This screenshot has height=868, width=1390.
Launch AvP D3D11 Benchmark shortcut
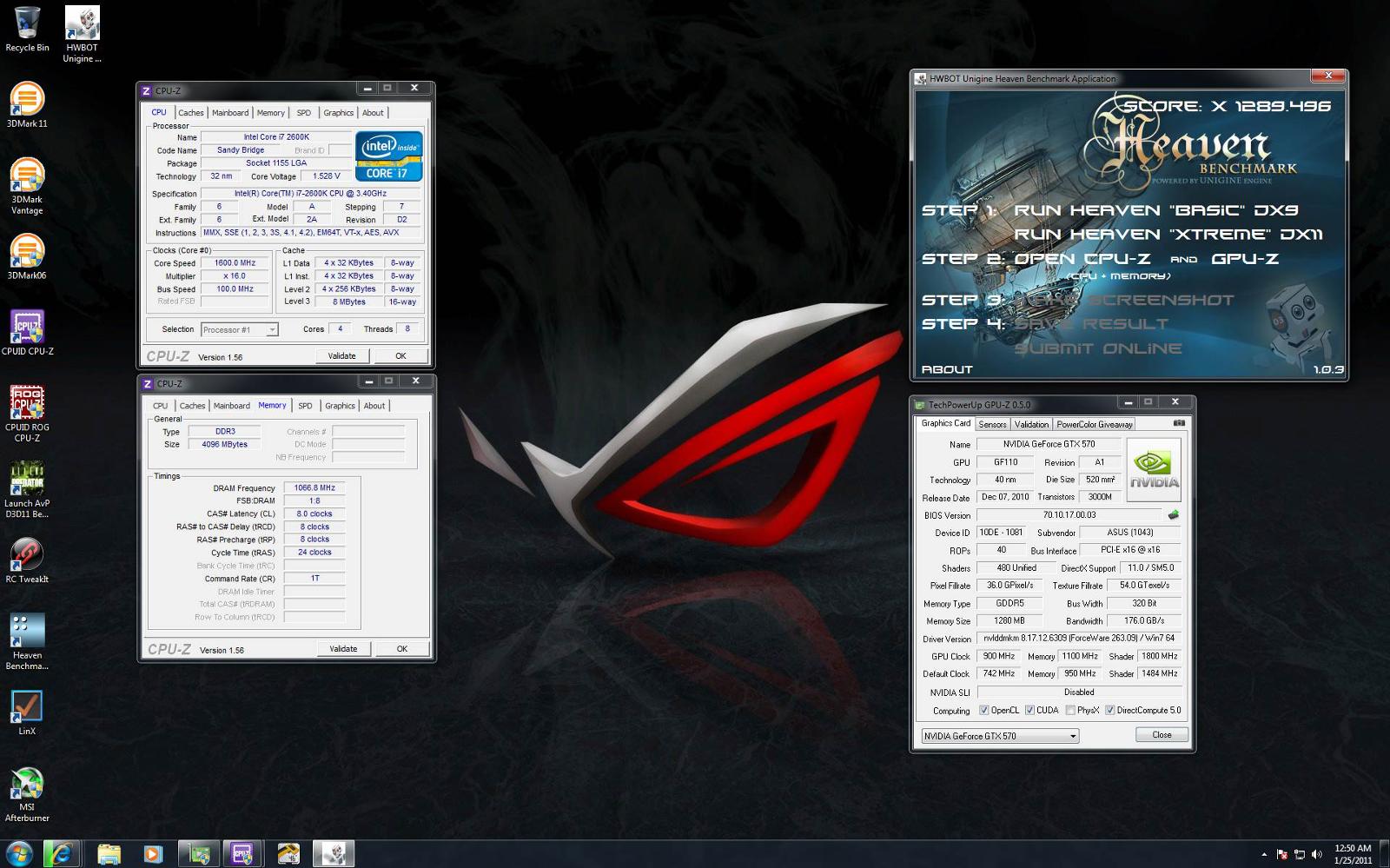[27, 490]
